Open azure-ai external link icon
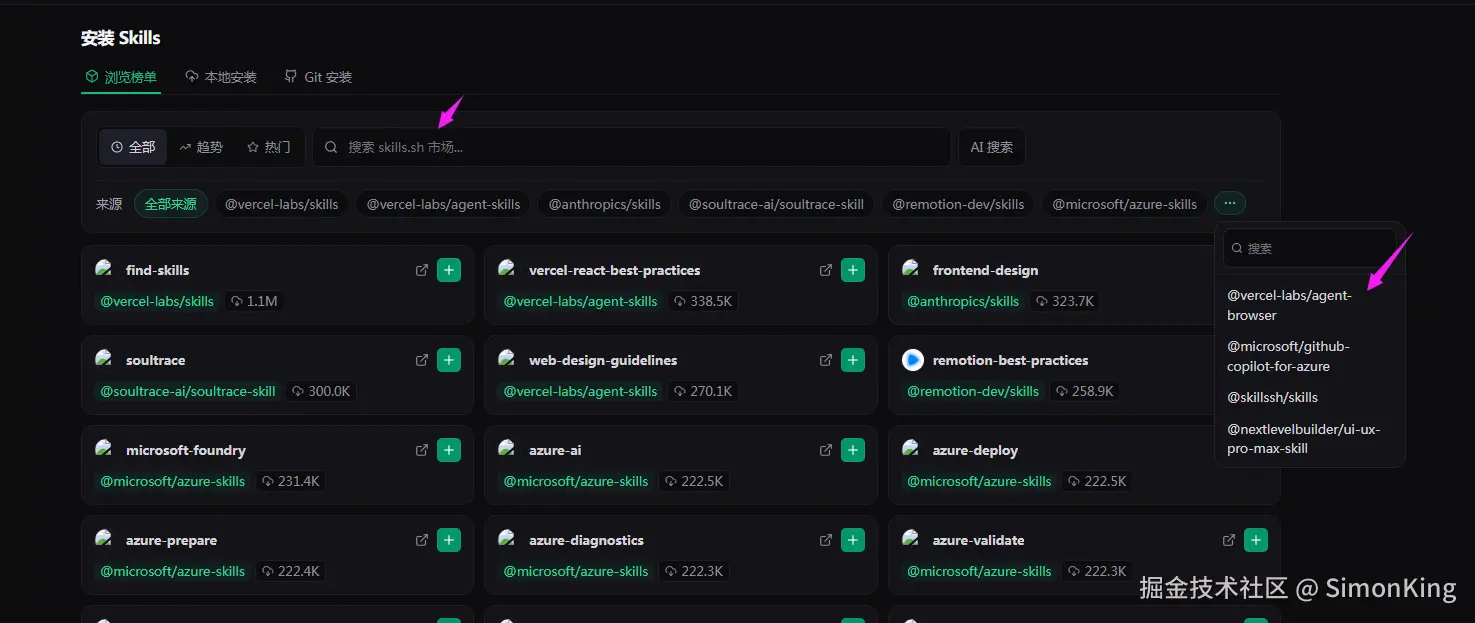The image size is (1475, 623). 826,450
